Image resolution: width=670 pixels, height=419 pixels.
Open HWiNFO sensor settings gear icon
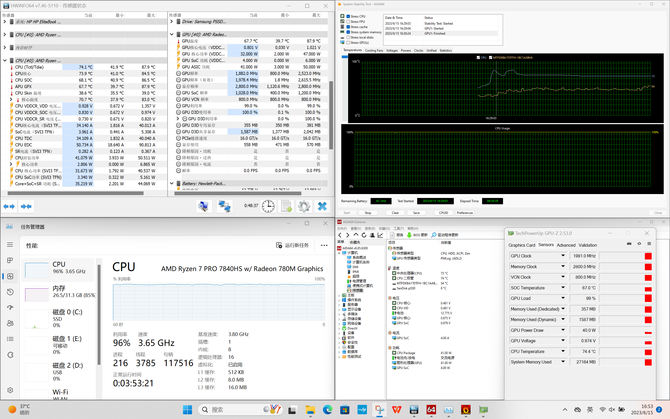(304, 206)
